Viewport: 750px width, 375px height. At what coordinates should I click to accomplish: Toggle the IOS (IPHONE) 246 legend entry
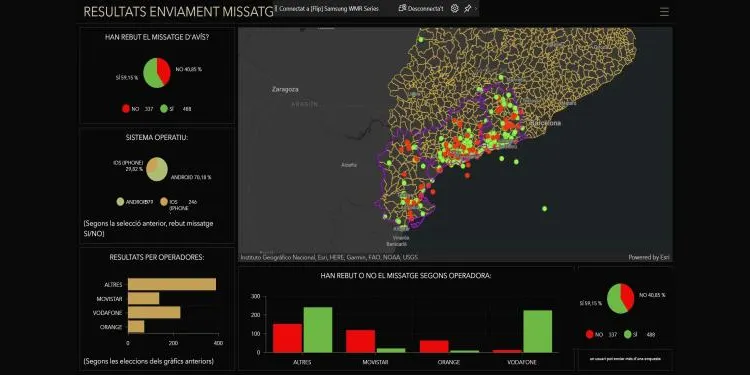[178, 204]
